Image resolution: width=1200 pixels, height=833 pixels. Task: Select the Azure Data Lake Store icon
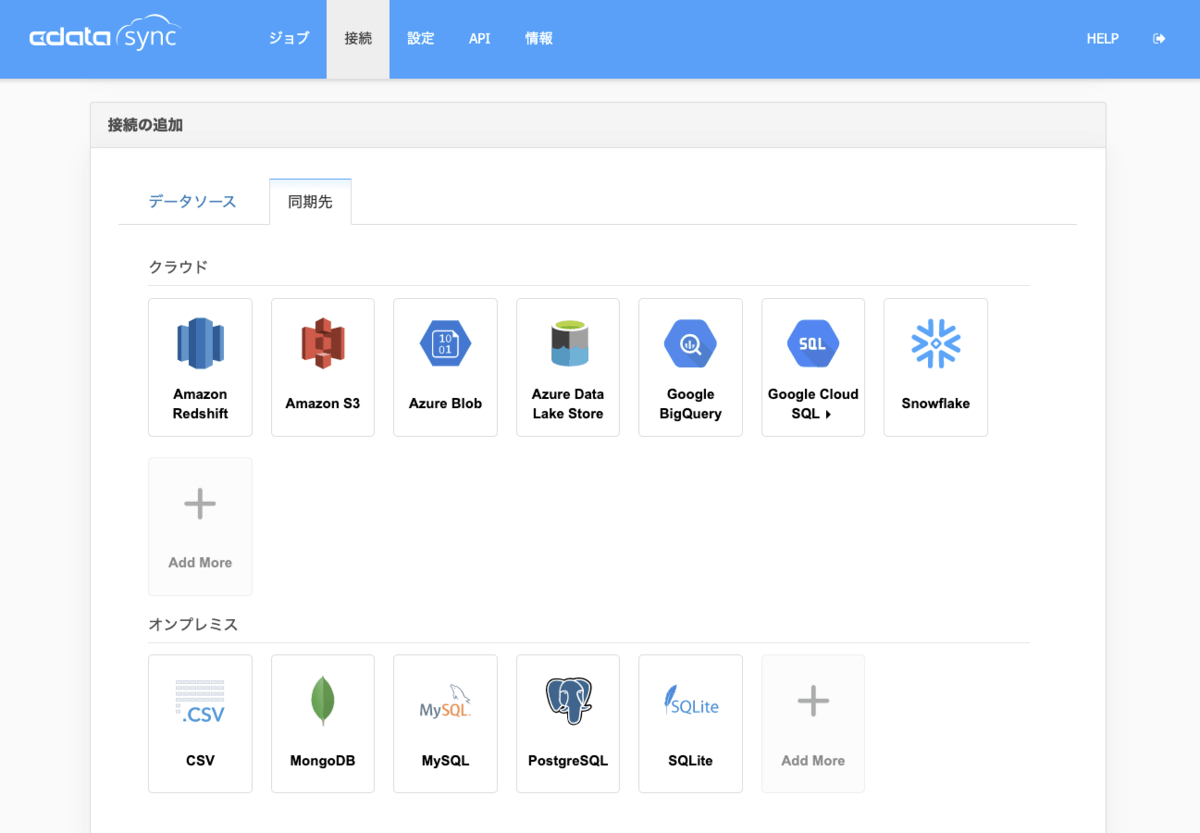point(568,344)
